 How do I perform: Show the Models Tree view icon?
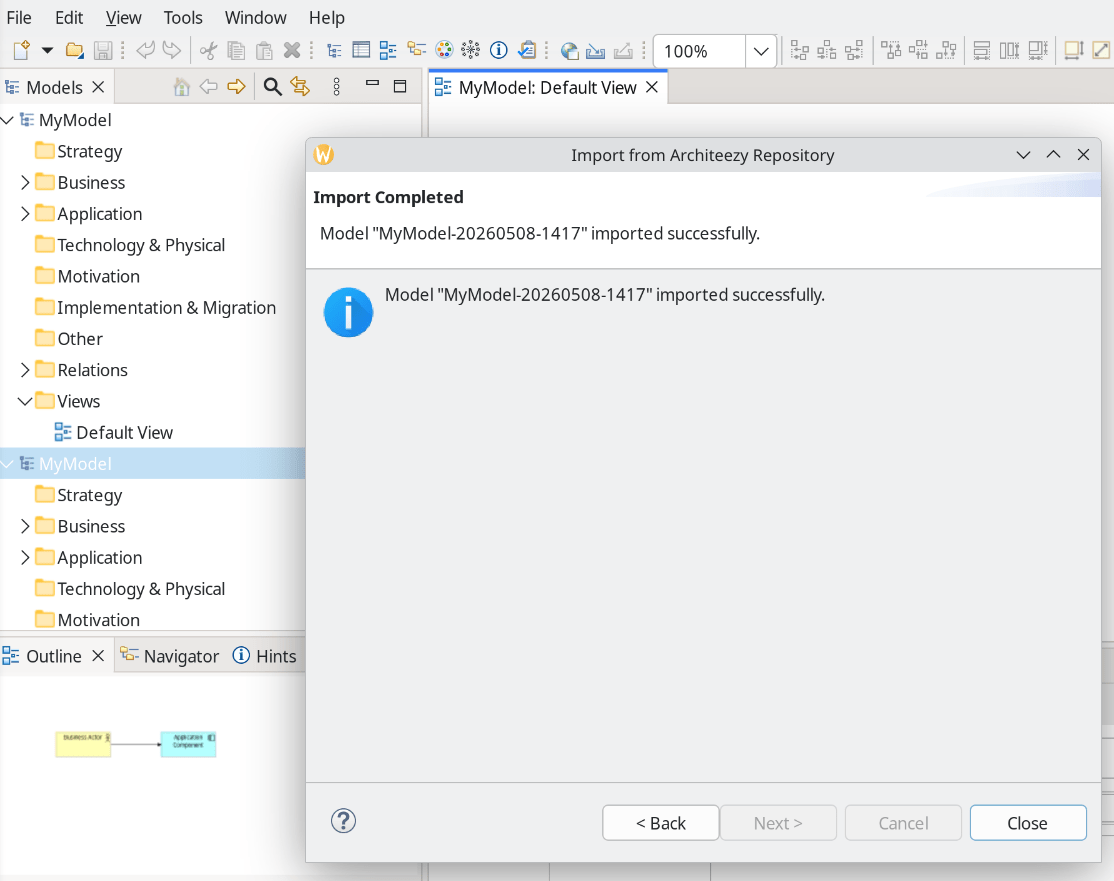point(334,50)
